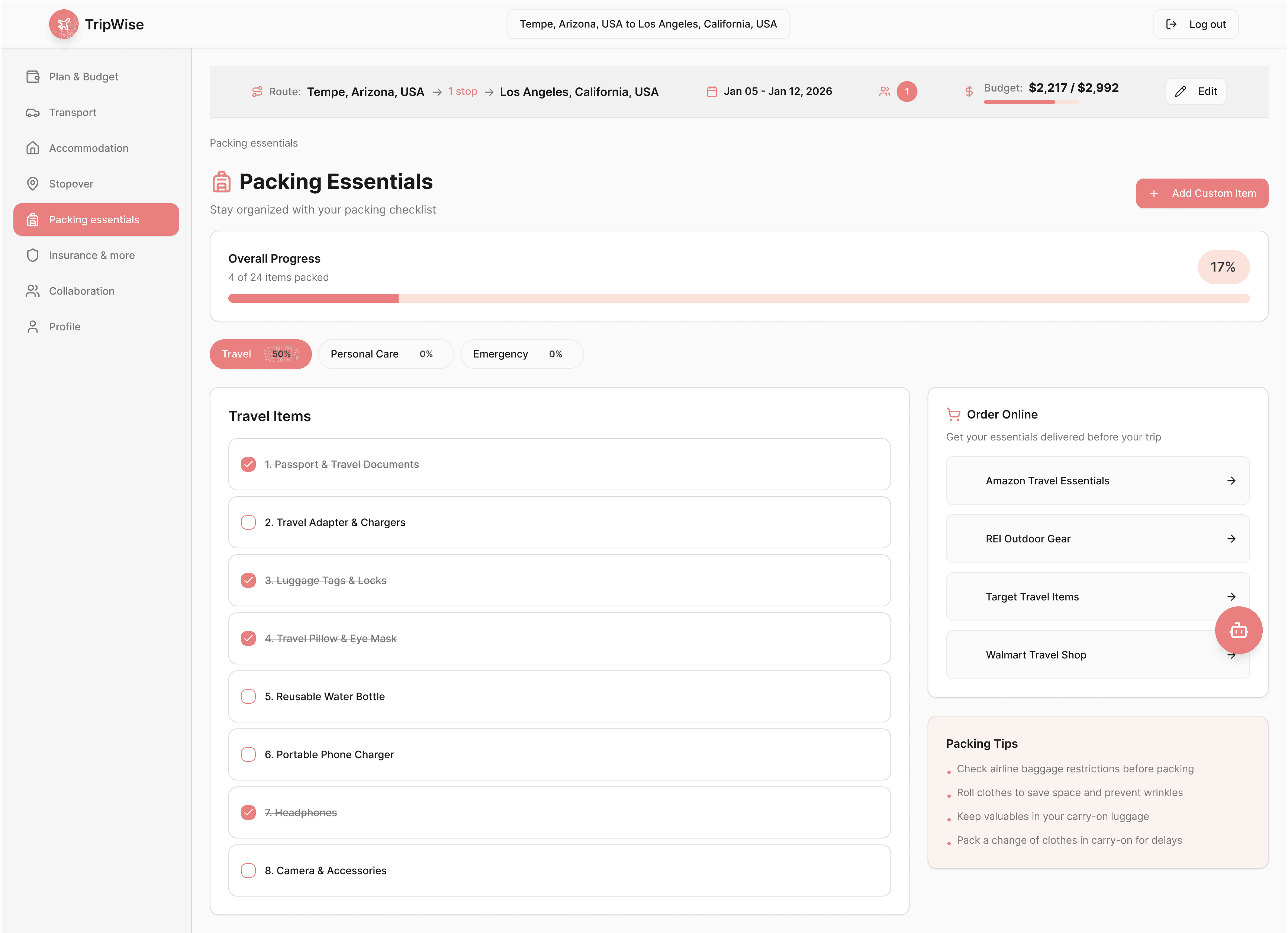Check the Travel Adapter & Chargers checkbox

tap(248, 522)
